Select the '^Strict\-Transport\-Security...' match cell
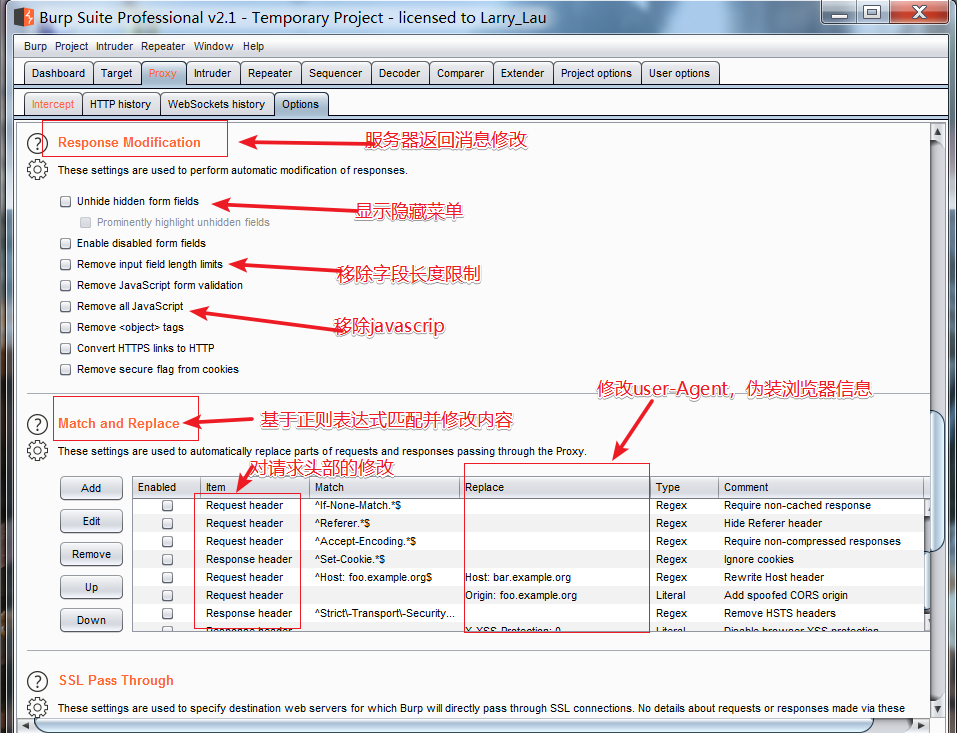 pos(385,613)
